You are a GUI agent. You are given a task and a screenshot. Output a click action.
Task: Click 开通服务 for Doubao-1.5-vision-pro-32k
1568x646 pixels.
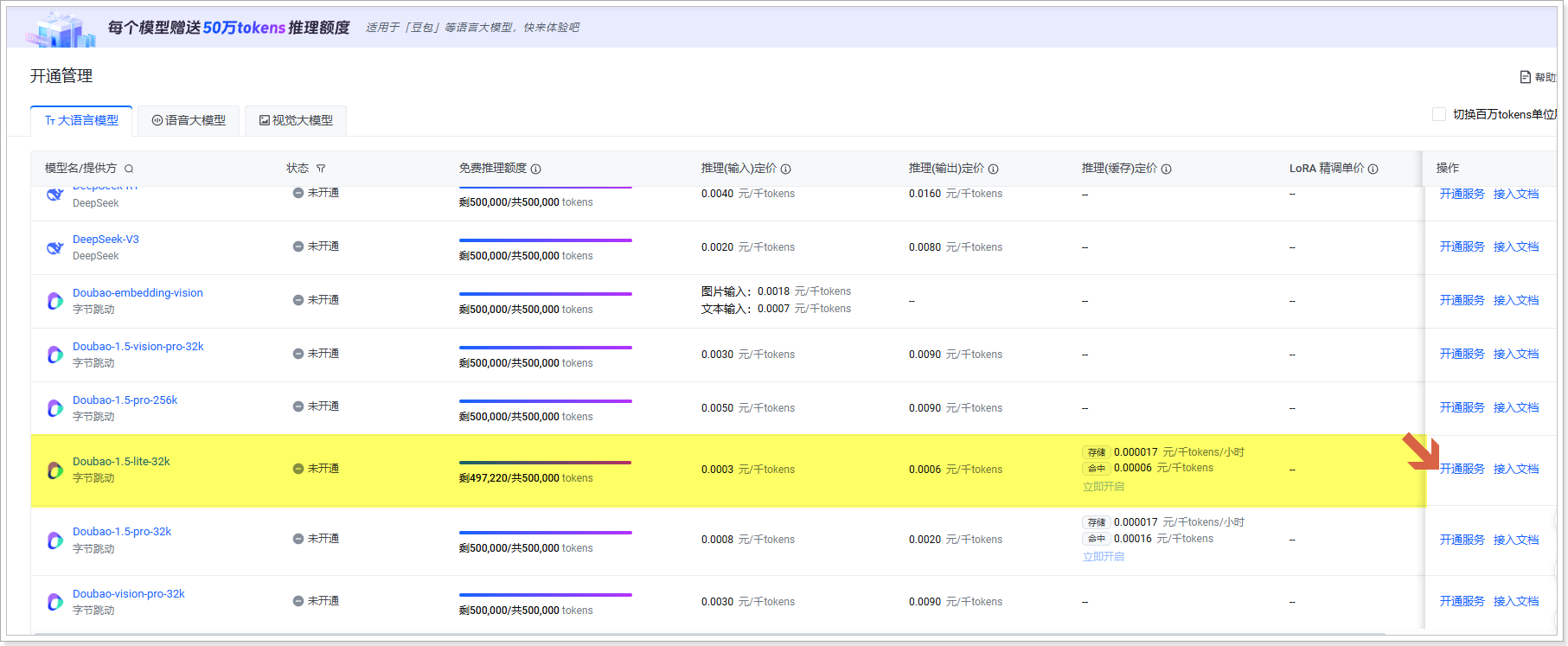1462,354
